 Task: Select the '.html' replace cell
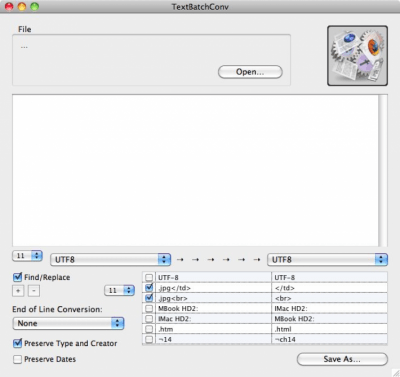330,329
